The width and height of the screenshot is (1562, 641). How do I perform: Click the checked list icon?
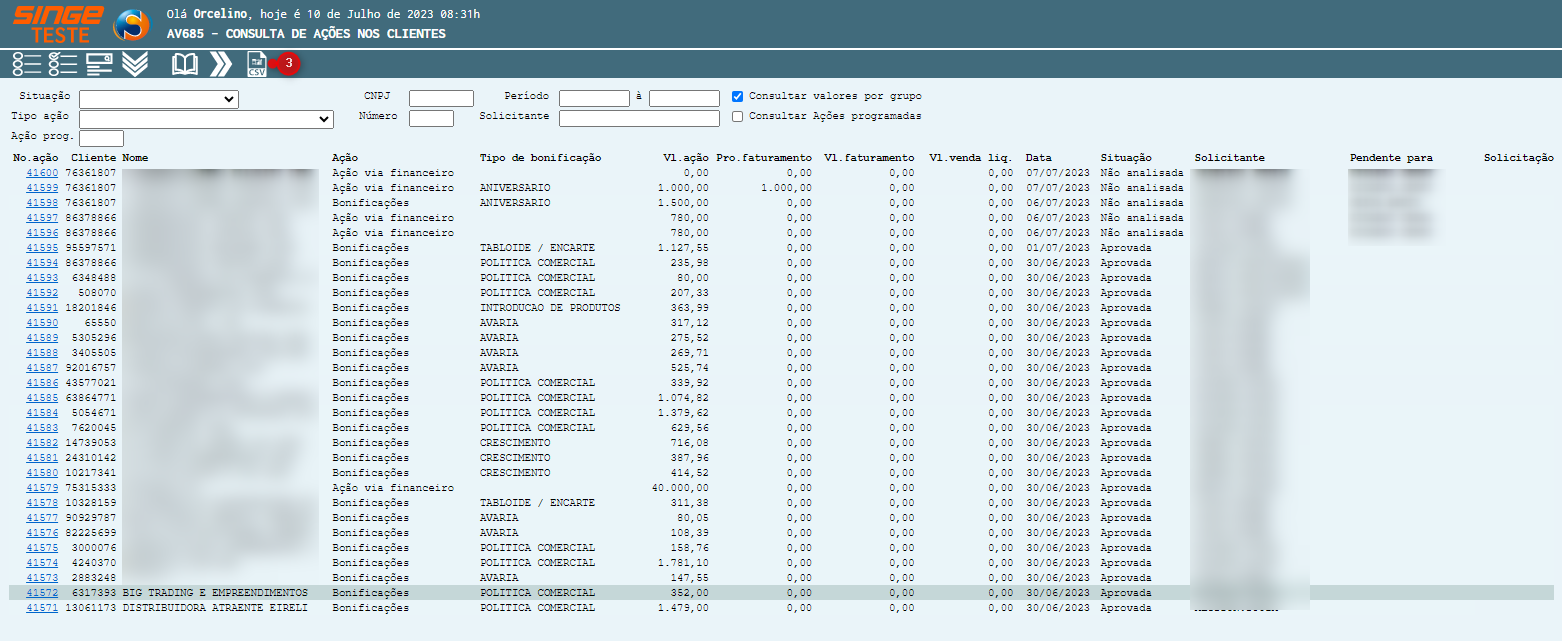pos(63,64)
